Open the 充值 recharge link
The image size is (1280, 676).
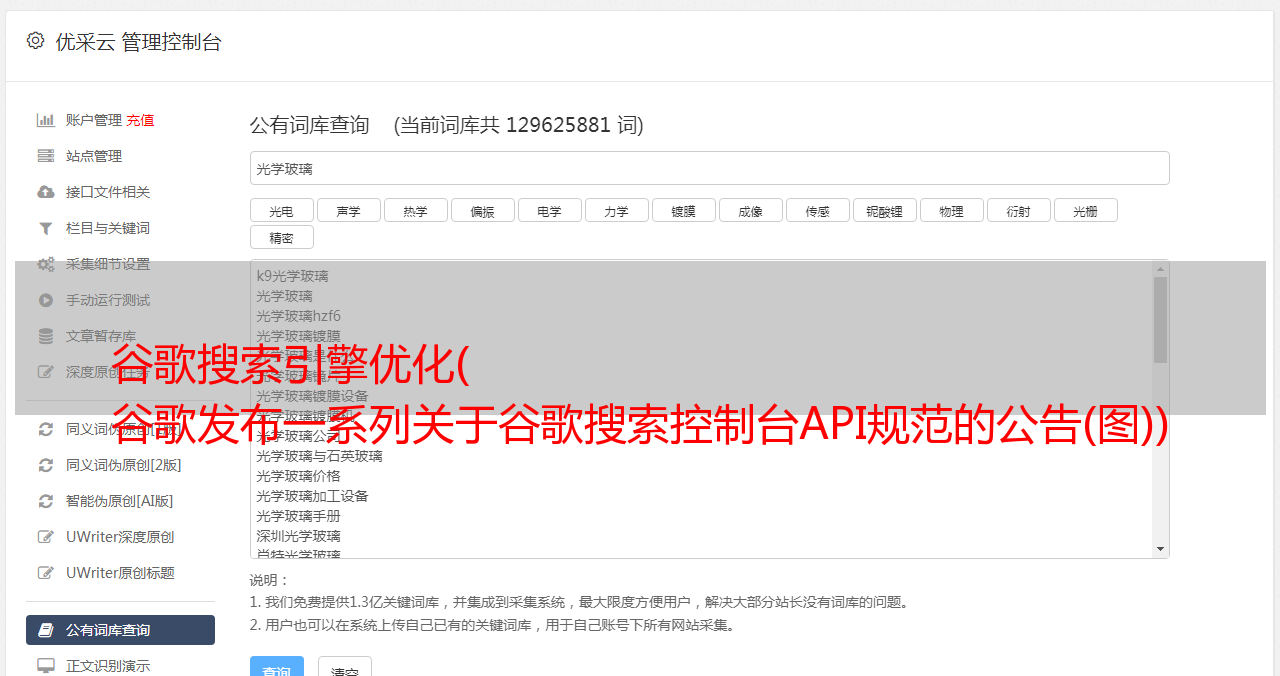click(140, 120)
